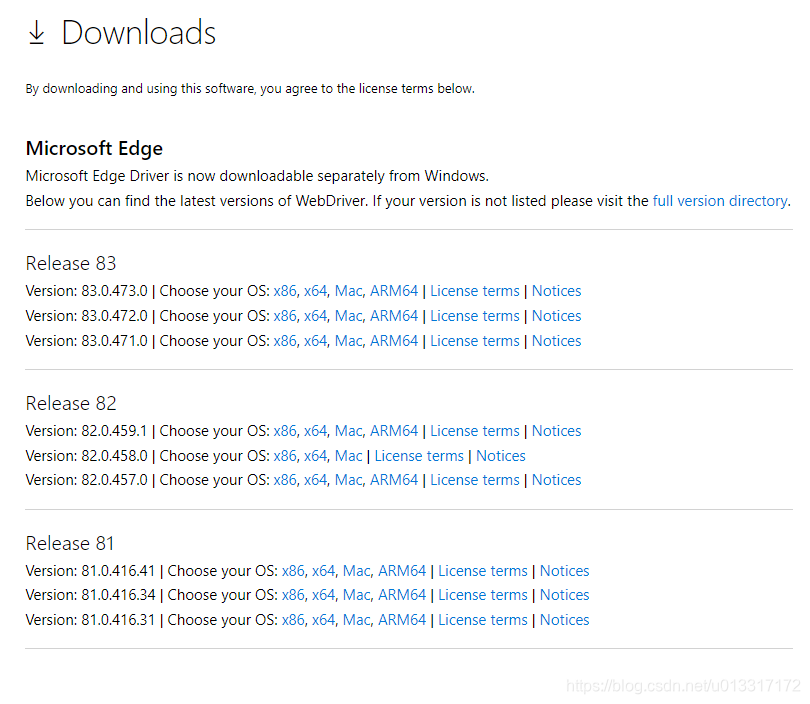810x704 pixels.
Task: Open License terms for version 82.0.459.1
Action: [475, 431]
